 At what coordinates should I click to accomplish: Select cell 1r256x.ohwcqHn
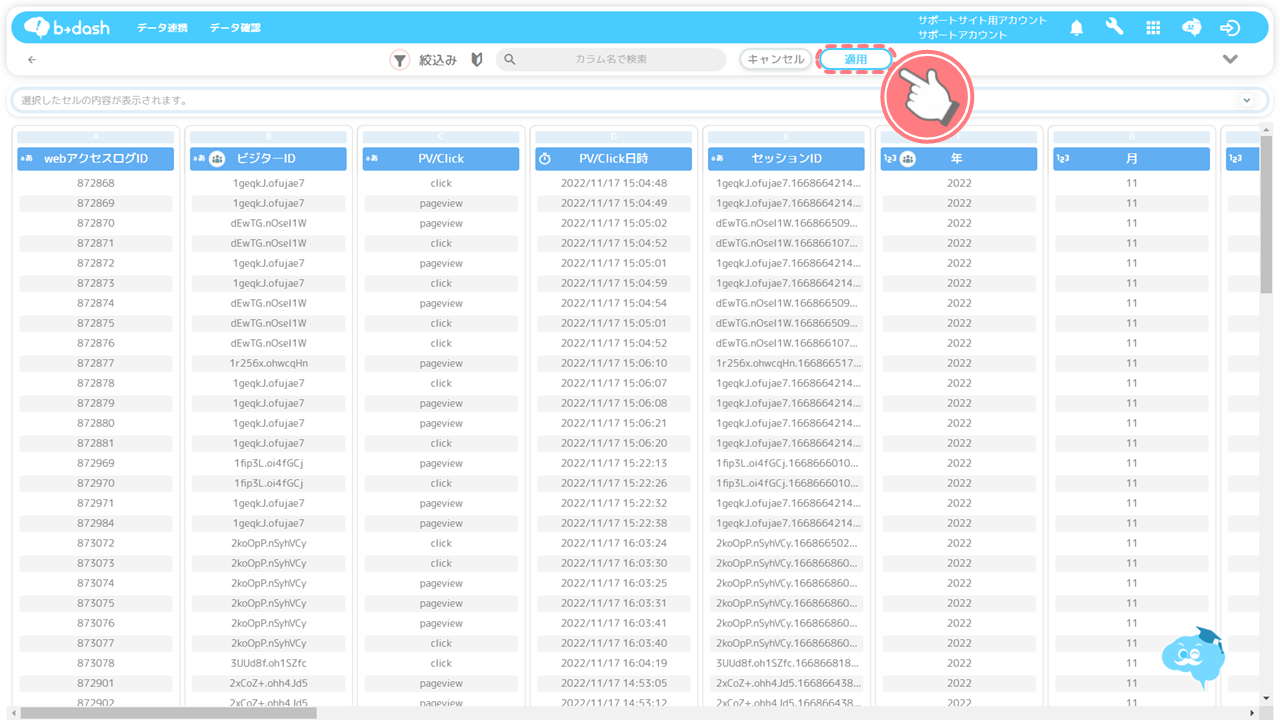(269, 363)
